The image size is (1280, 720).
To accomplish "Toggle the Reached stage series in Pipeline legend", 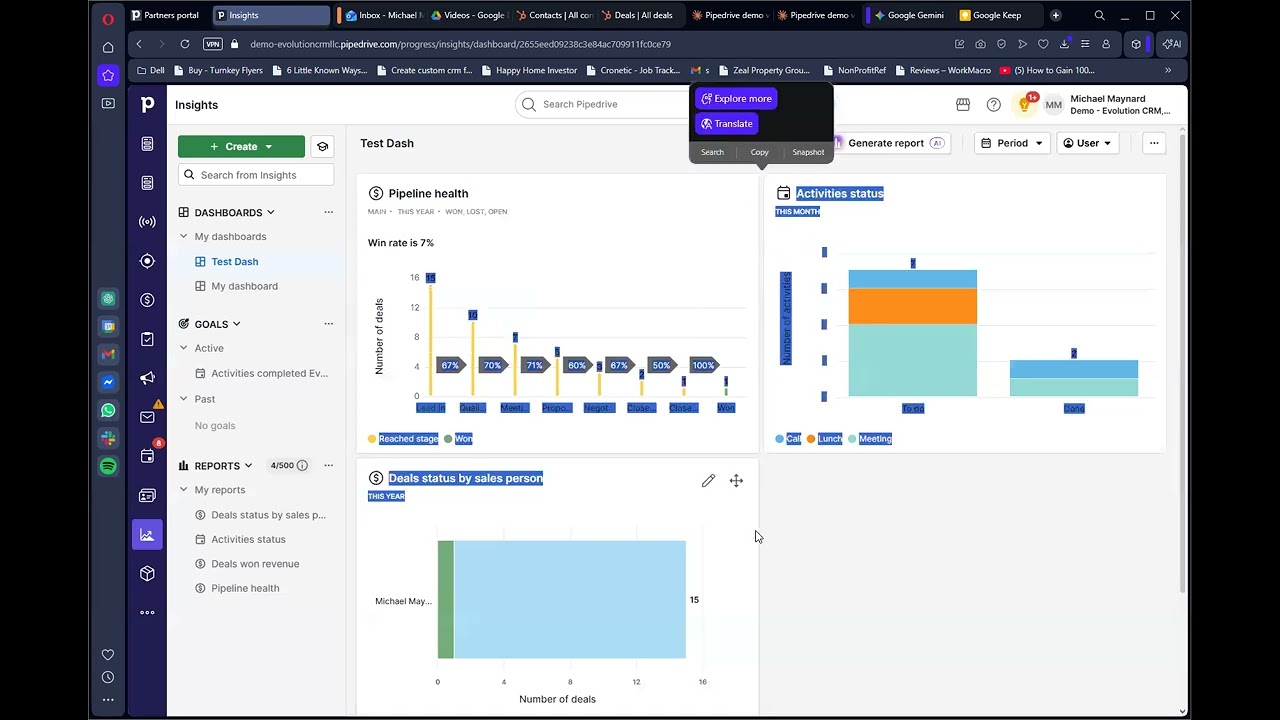I will tap(403, 439).
